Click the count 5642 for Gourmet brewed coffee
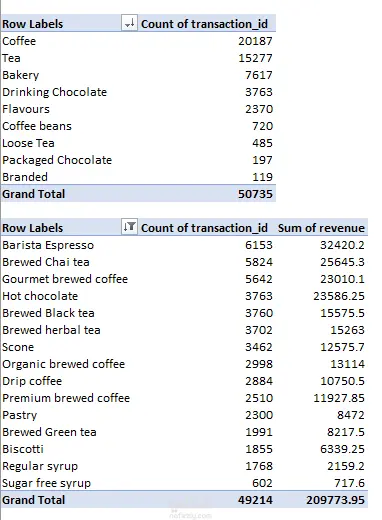The image size is (382, 520). [x=259, y=279]
